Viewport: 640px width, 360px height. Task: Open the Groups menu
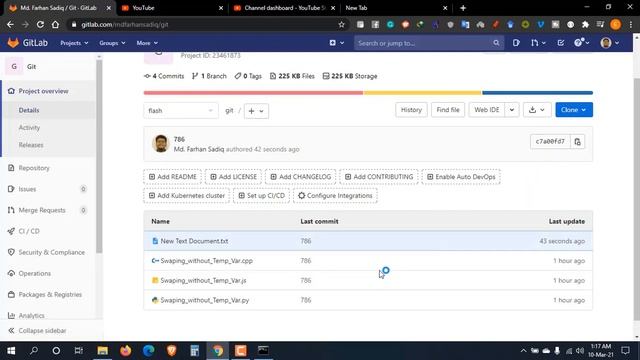click(x=112, y=43)
